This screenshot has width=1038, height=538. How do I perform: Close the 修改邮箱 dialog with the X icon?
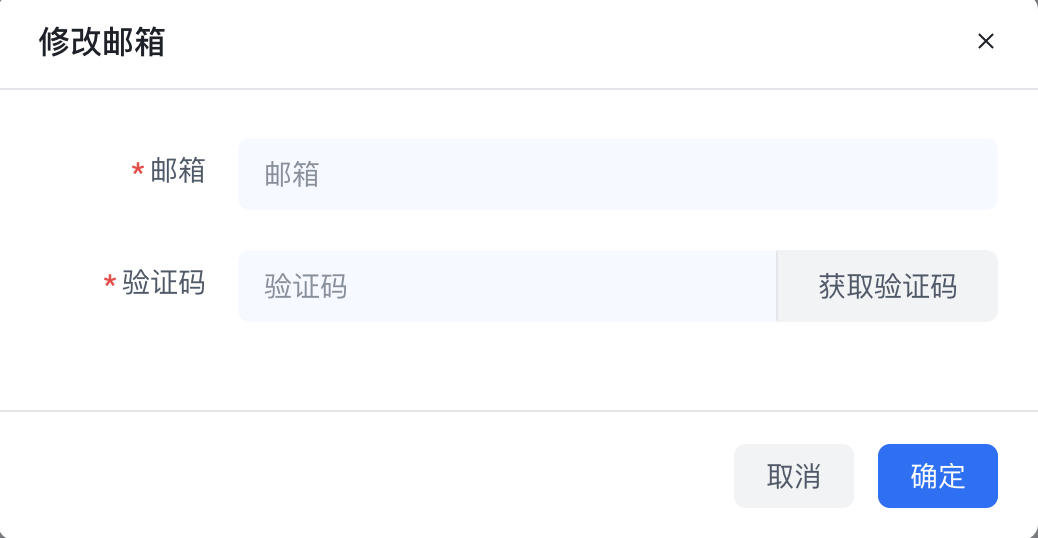[985, 42]
